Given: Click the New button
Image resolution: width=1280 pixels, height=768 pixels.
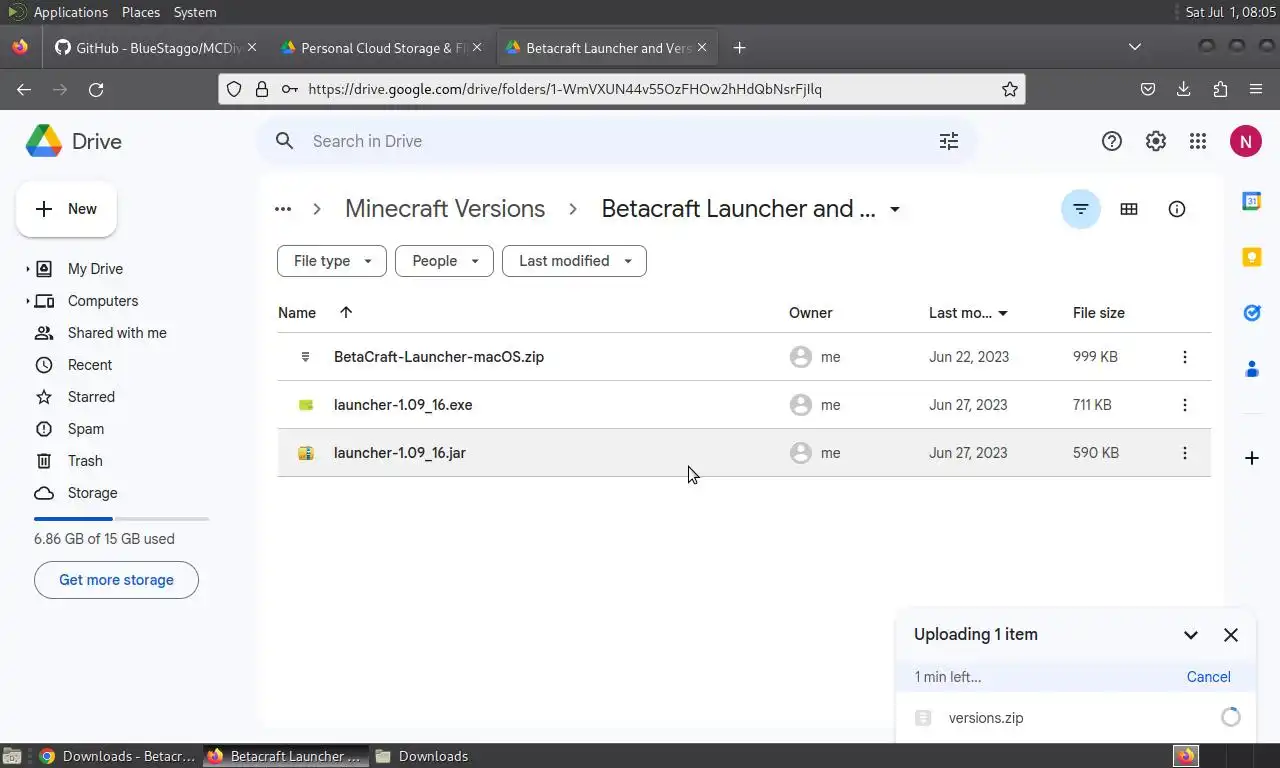Looking at the screenshot, I should click(66, 209).
